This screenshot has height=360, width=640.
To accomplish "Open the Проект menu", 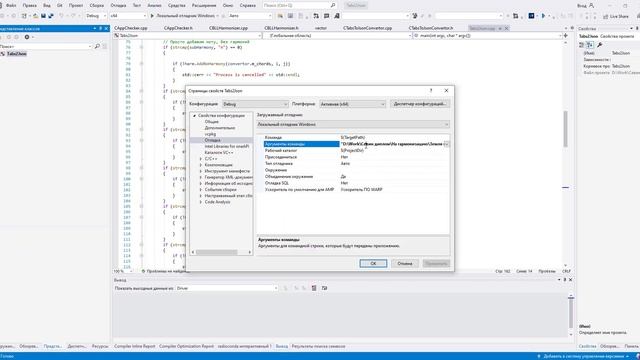I will coord(76,5).
